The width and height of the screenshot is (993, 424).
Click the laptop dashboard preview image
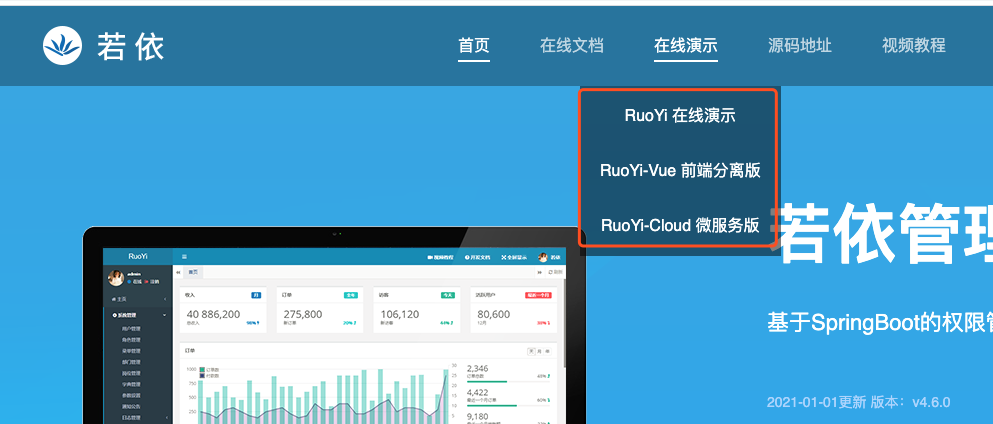click(x=334, y=325)
